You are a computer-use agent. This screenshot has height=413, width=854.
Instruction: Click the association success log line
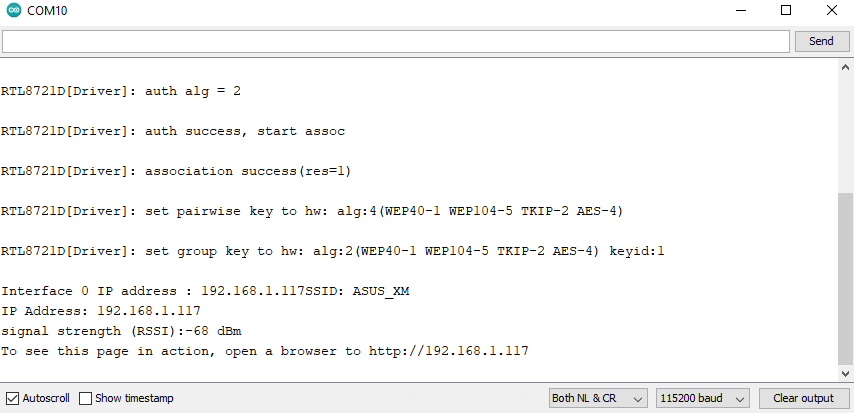click(175, 172)
